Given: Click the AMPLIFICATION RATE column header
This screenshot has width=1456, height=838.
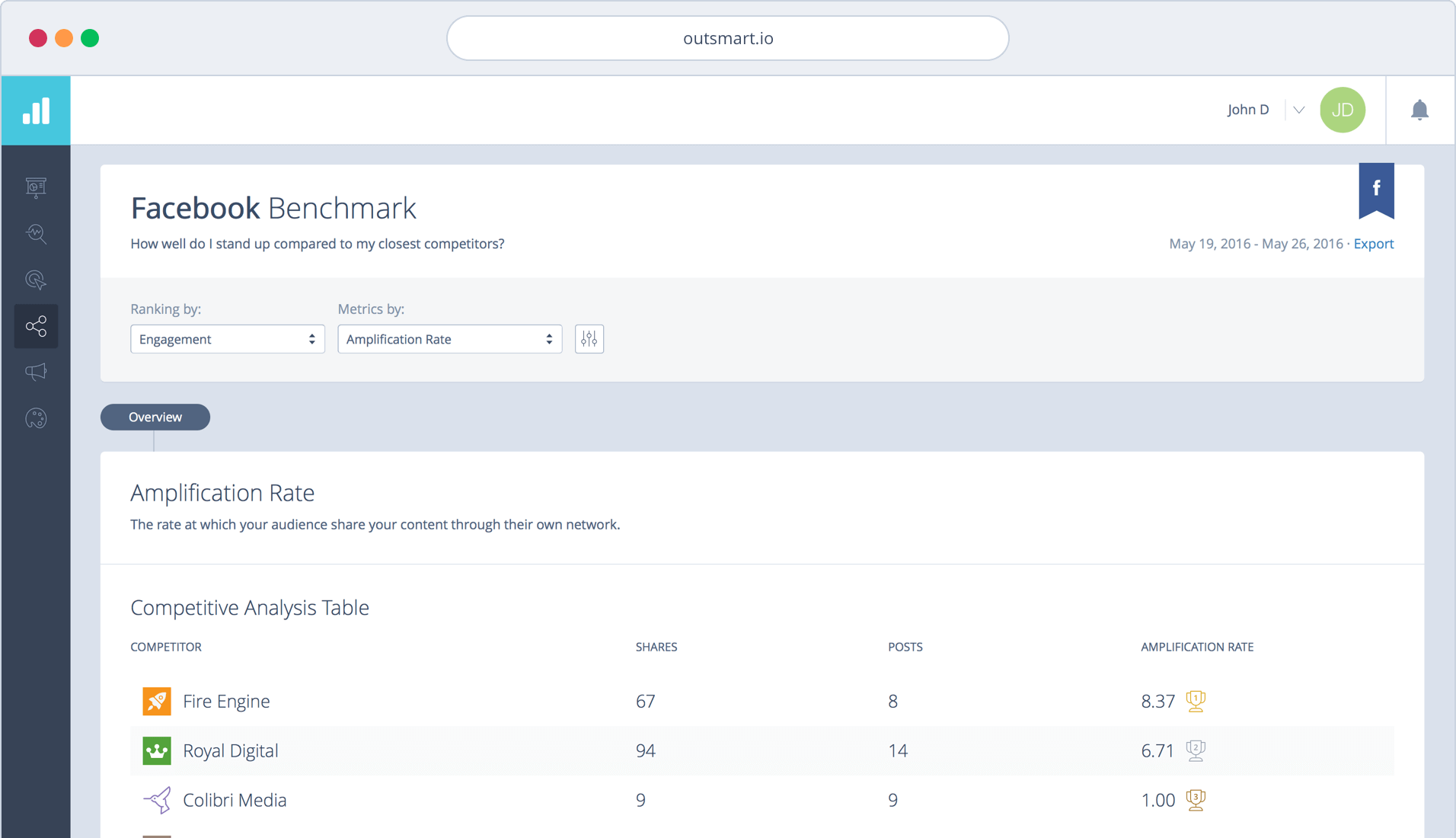Looking at the screenshot, I should tap(1197, 647).
